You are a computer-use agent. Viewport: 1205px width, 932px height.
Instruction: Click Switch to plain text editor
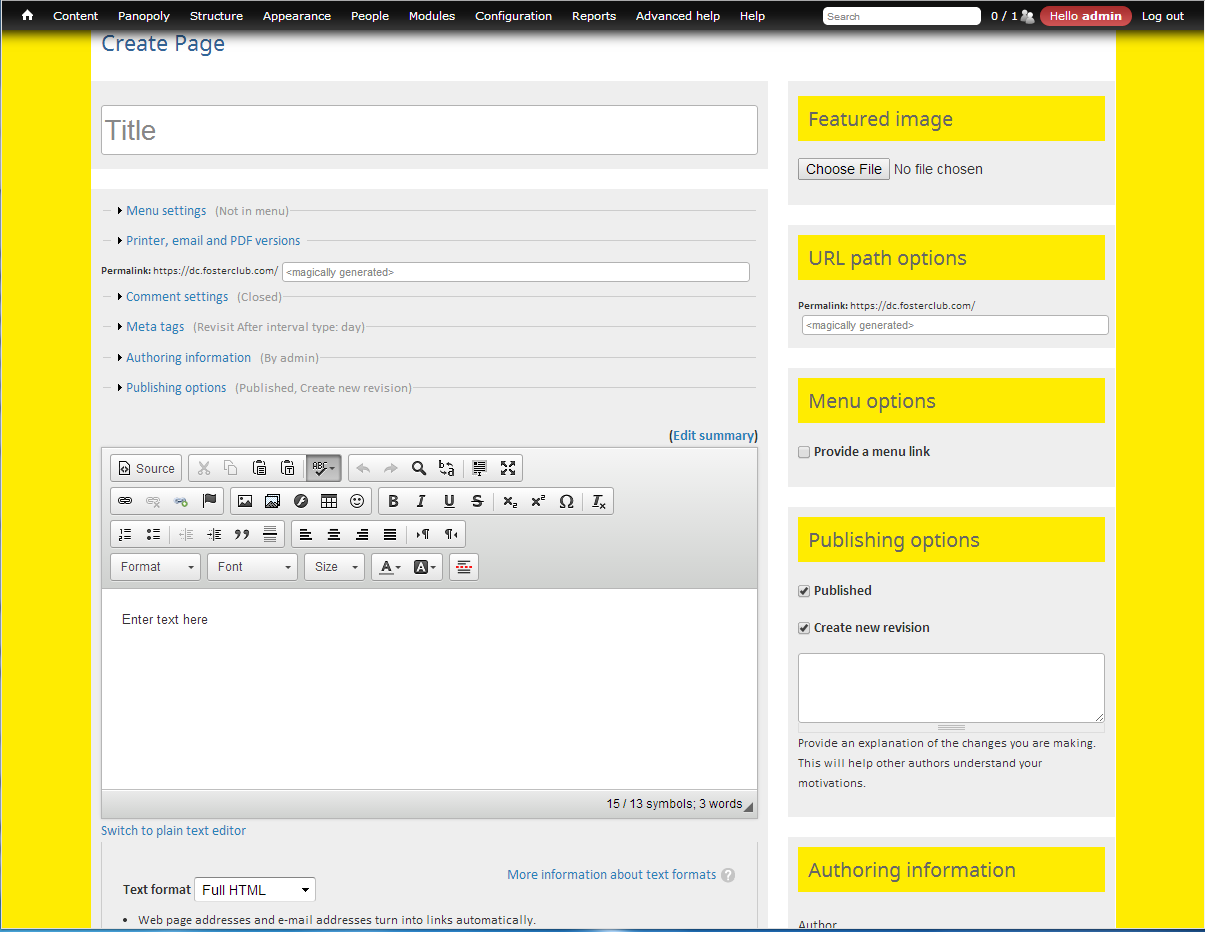173,830
